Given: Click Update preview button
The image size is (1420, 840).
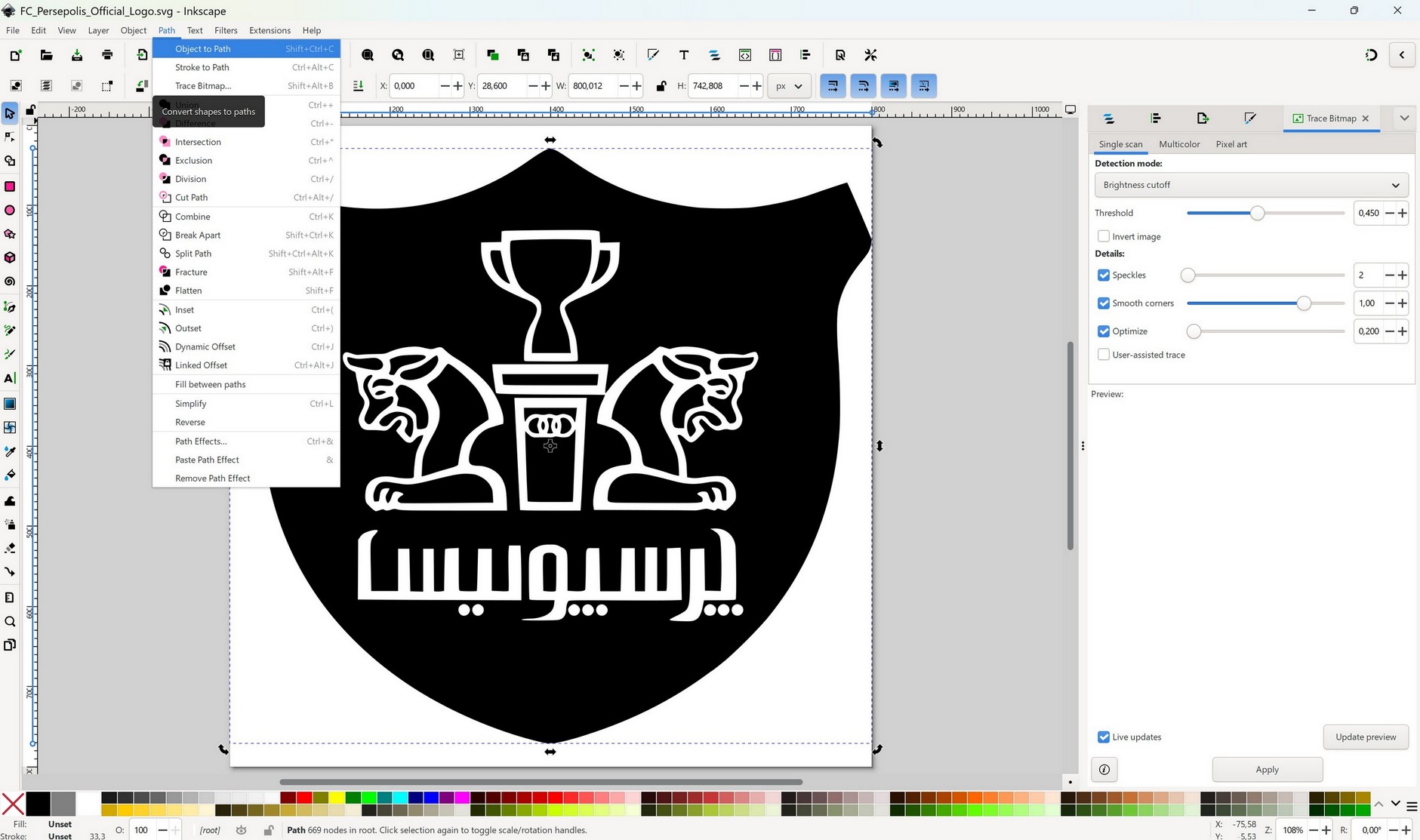Looking at the screenshot, I should [x=1366, y=737].
